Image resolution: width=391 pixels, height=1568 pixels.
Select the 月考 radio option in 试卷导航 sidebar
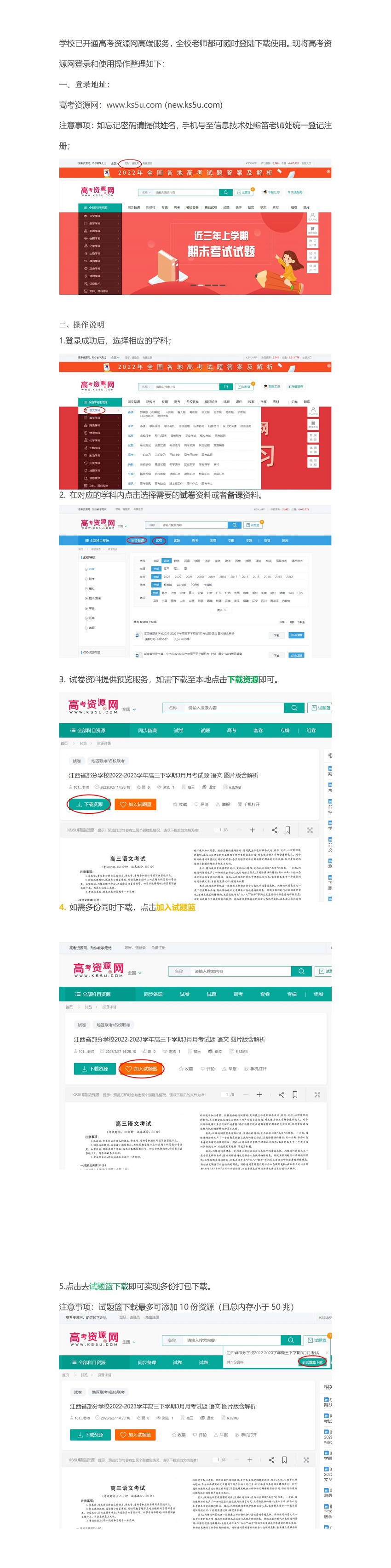(x=86, y=569)
